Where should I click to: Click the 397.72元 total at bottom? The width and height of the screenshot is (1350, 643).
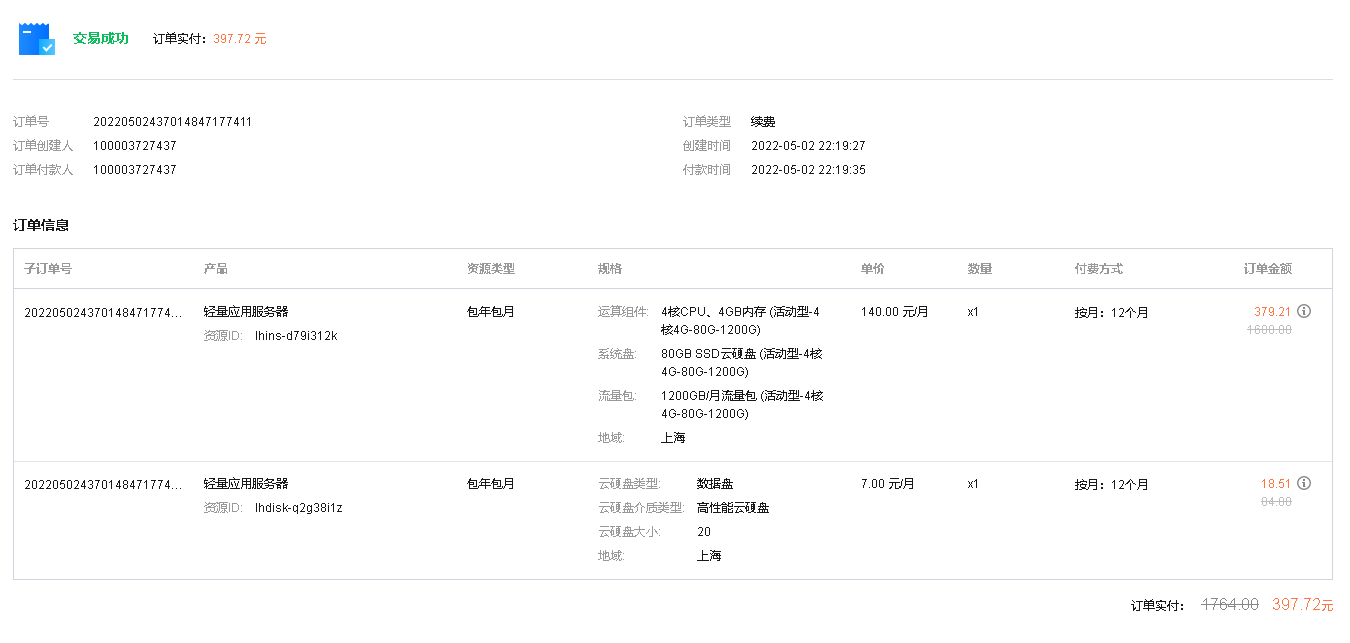click(x=1303, y=605)
